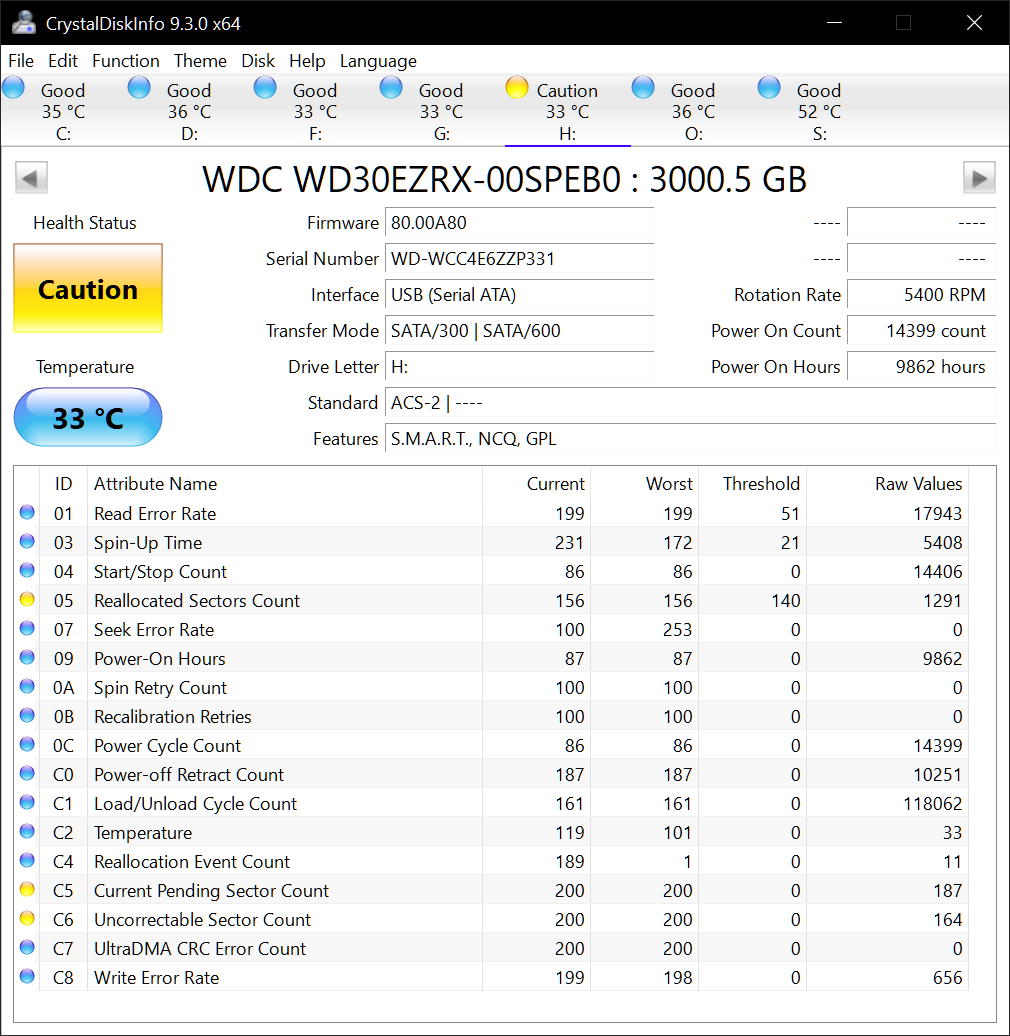Click the Interface field USB (Serial ATA)
This screenshot has height=1036, width=1010.
pyautogui.click(x=520, y=295)
